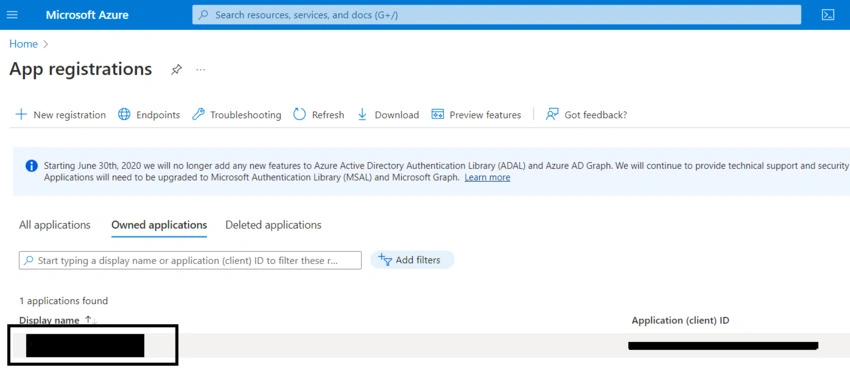This screenshot has width=850, height=384.
Task: Click the plus icon for New registration
Action: 21,114
